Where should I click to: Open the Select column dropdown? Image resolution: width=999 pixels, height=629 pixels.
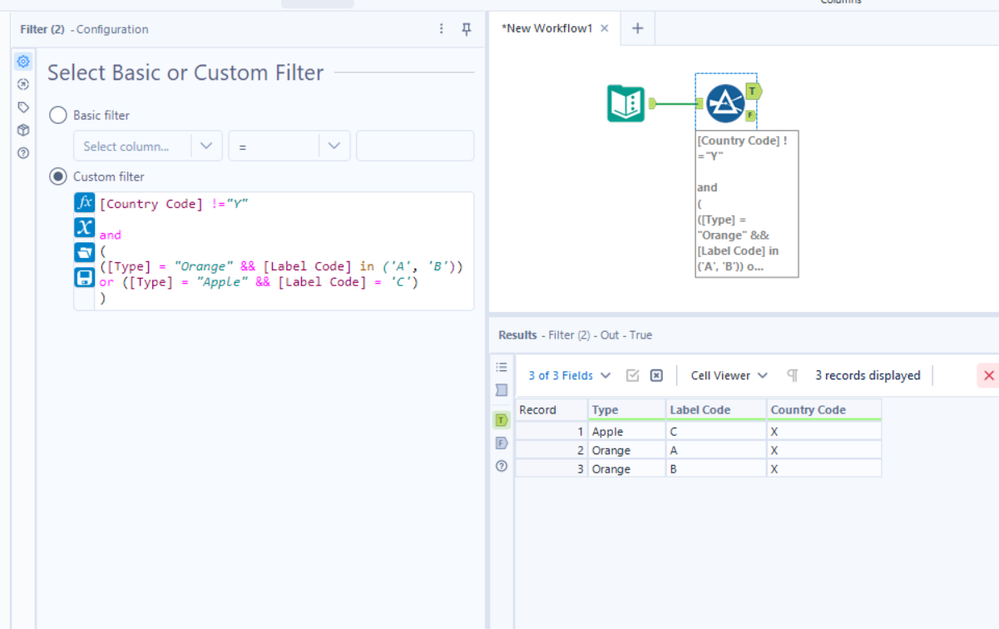pos(148,146)
